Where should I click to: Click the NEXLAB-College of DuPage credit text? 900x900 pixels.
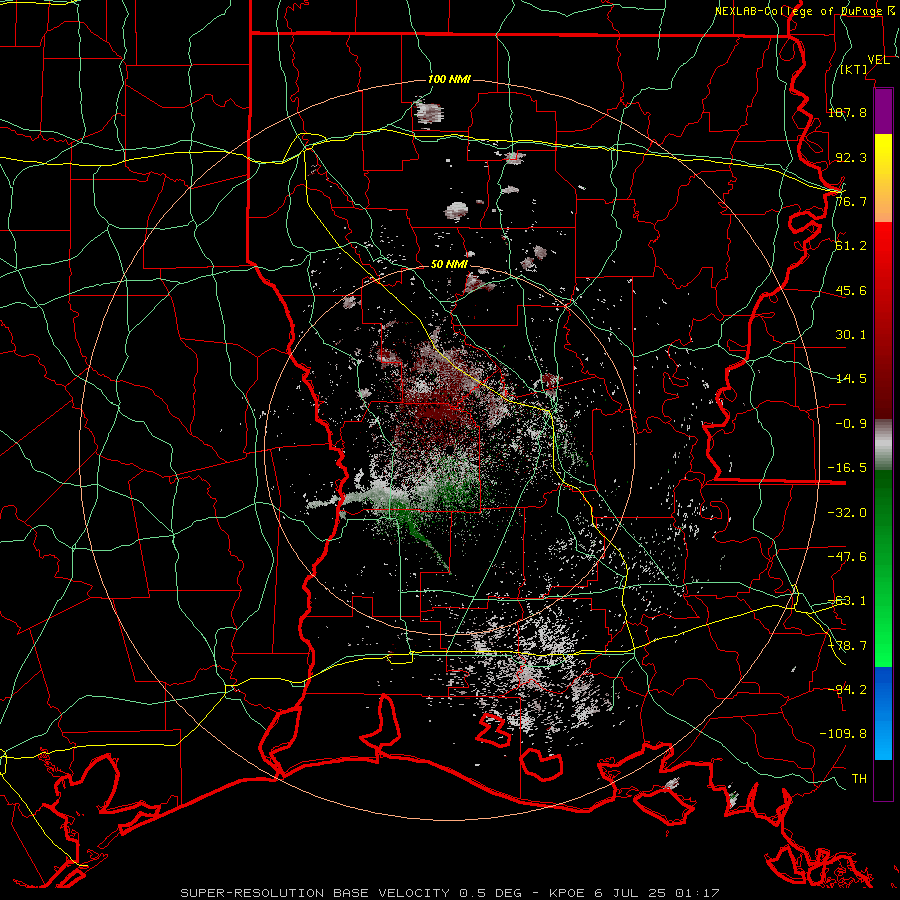(x=805, y=11)
